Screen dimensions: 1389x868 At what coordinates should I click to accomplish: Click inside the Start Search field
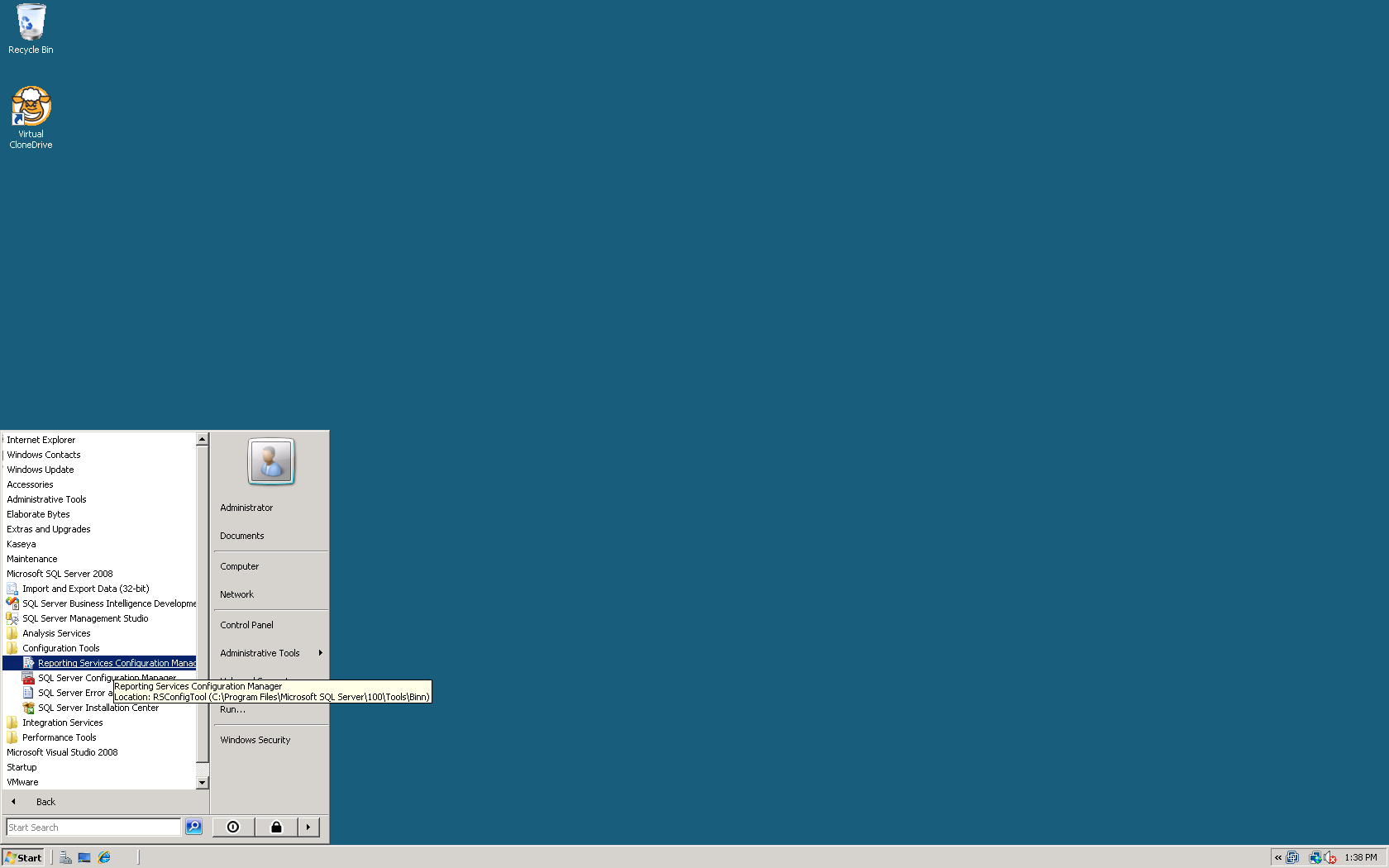[x=91, y=827]
